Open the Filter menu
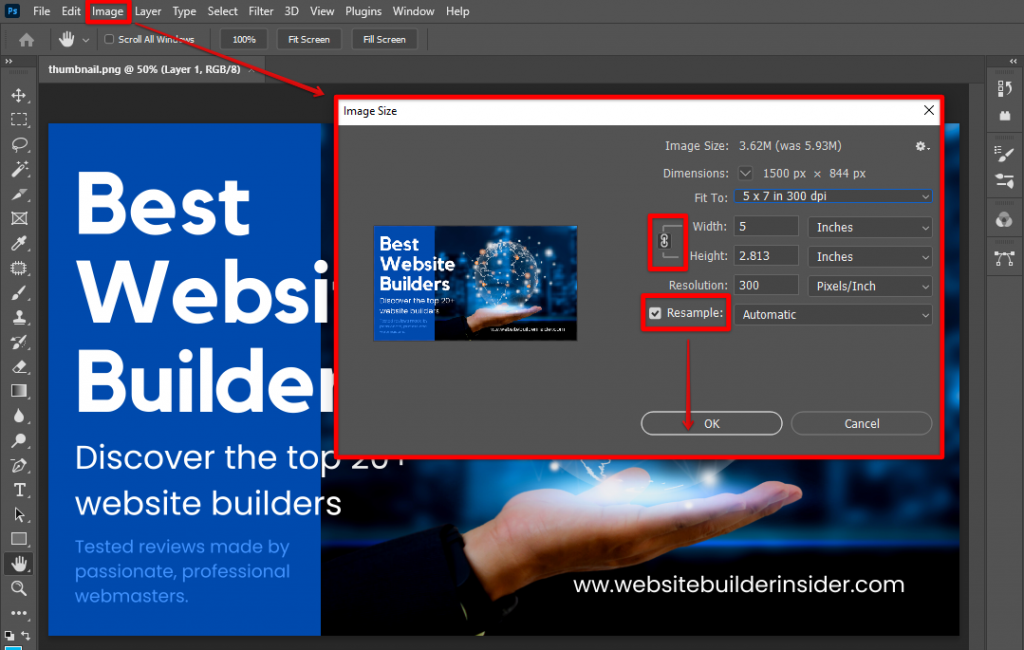The image size is (1024, 650). [260, 11]
